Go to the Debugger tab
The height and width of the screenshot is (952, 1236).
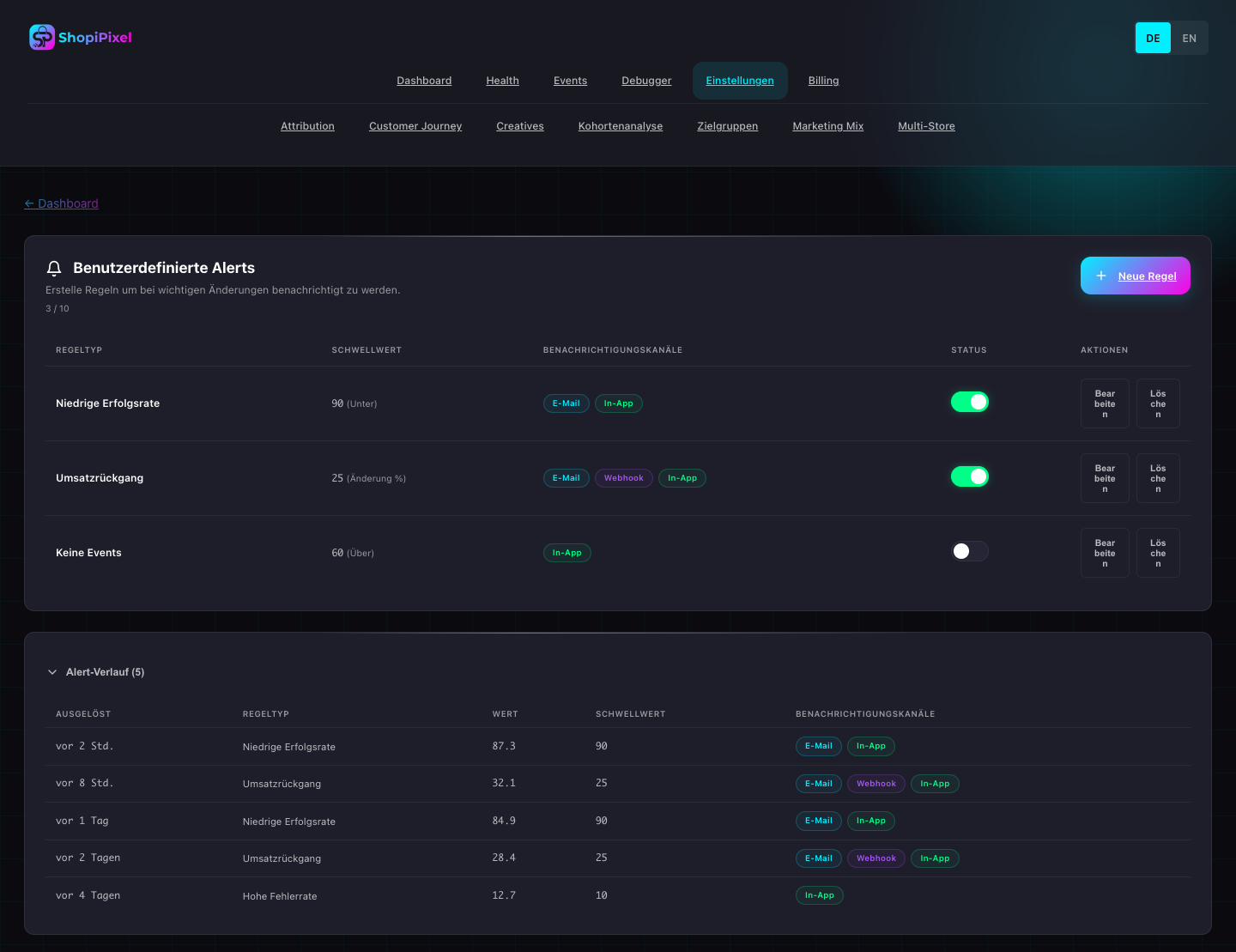click(646, 81)
